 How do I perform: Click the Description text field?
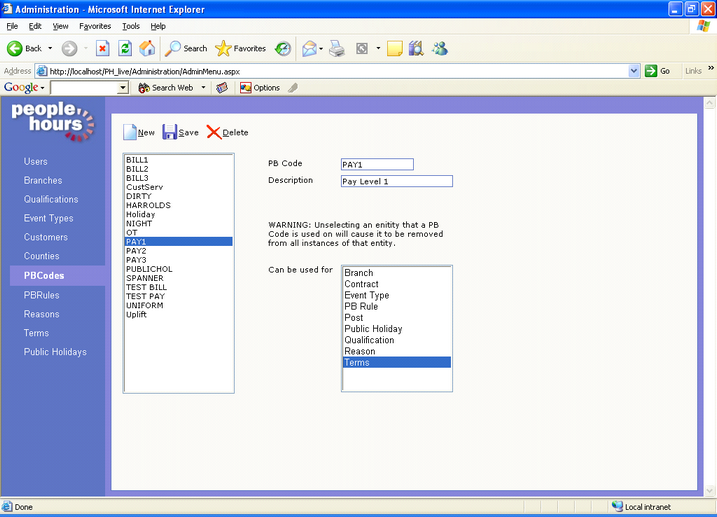pos(396,181)
